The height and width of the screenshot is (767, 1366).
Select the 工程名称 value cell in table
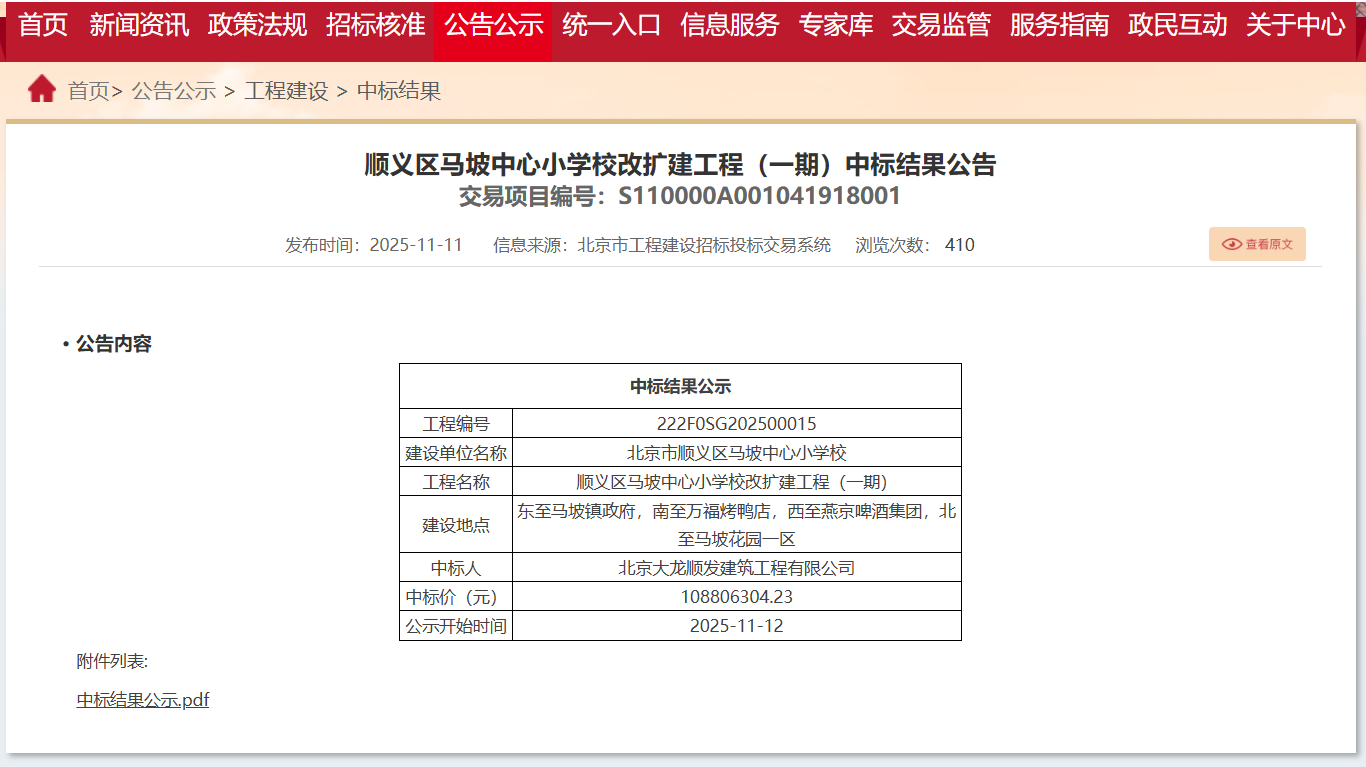[x=736, y=482]
